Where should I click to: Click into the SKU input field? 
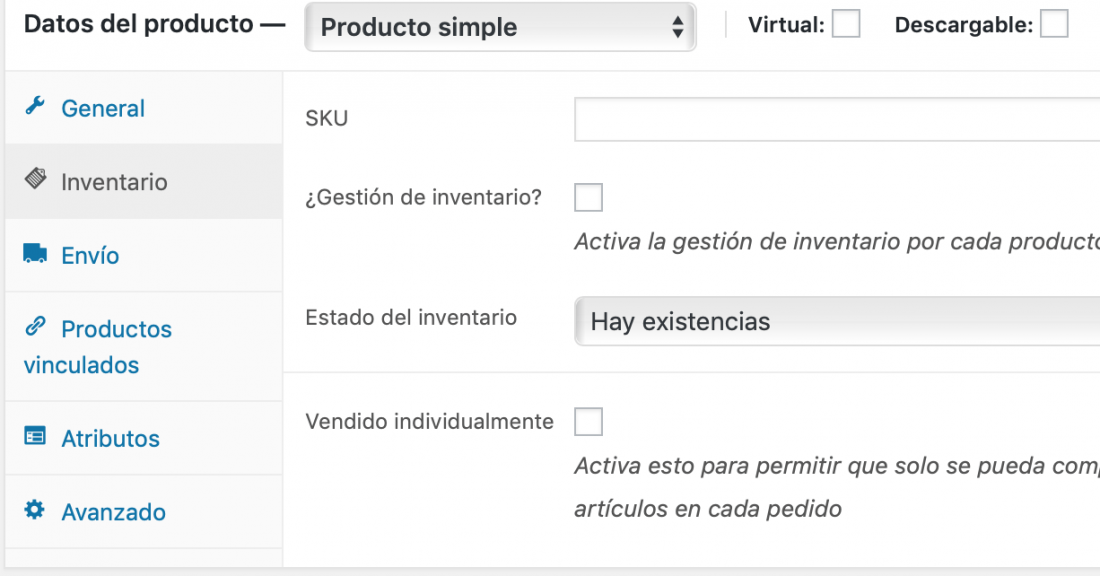coord(837,119)
